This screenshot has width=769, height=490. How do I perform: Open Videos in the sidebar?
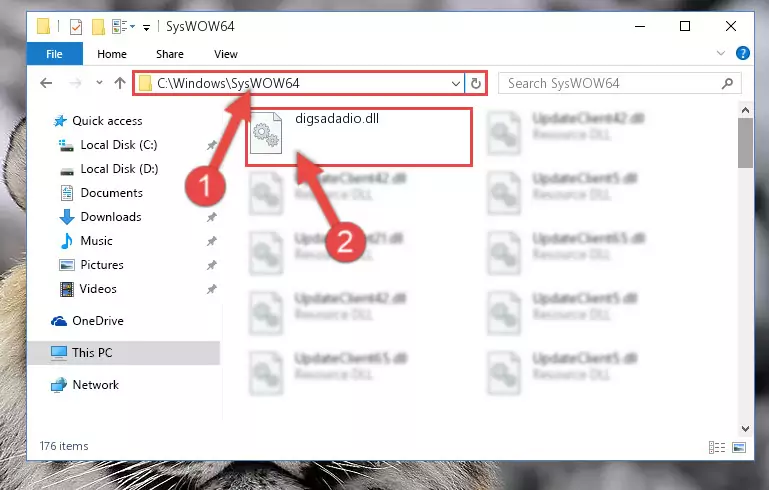[x=98, y=289]
